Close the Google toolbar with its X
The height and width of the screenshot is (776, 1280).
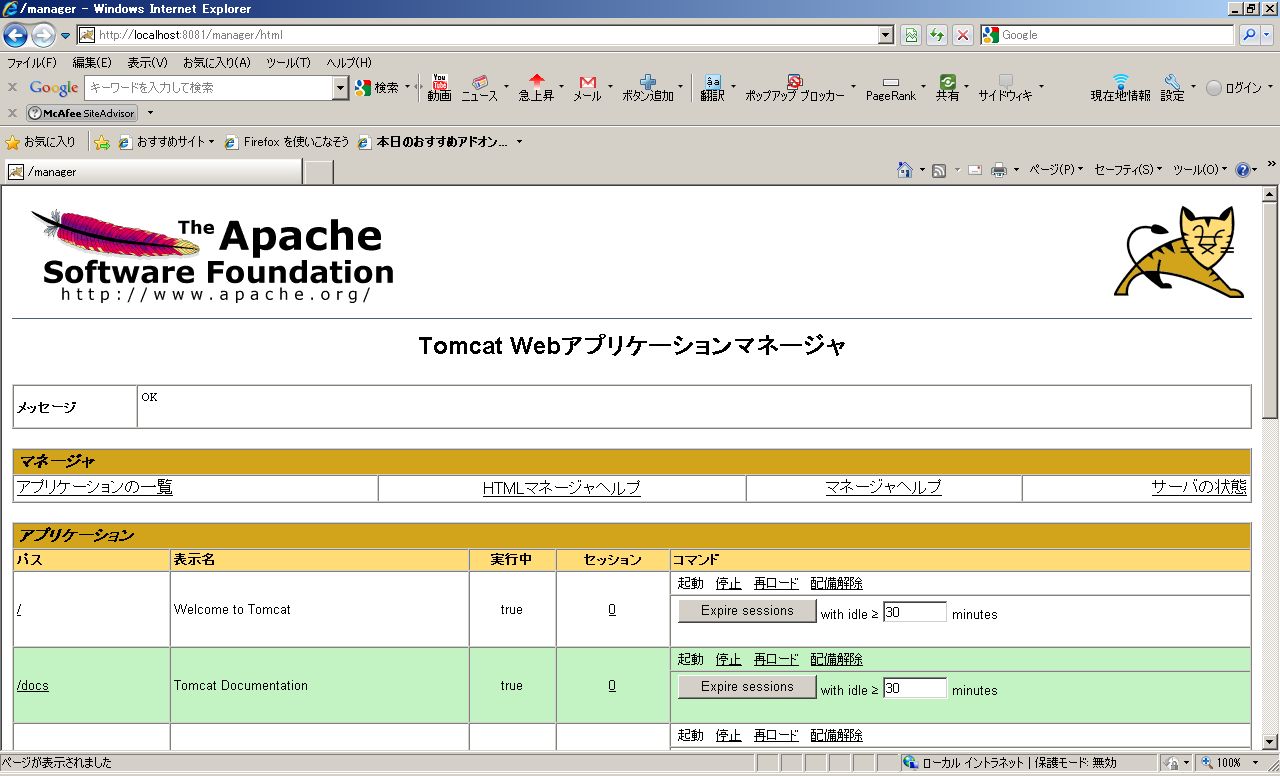pos(12,88)
